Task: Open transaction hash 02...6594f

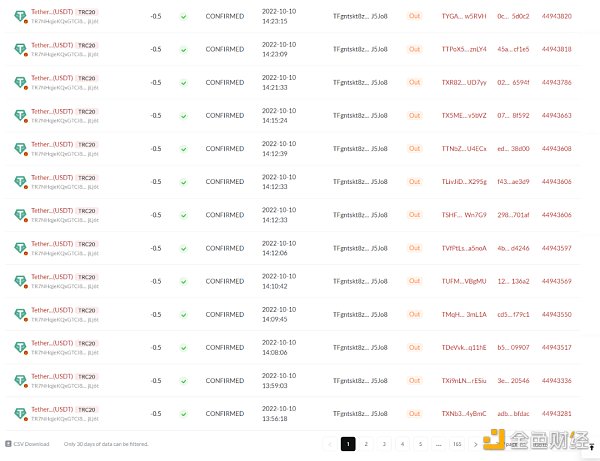Action: [513, 82]
